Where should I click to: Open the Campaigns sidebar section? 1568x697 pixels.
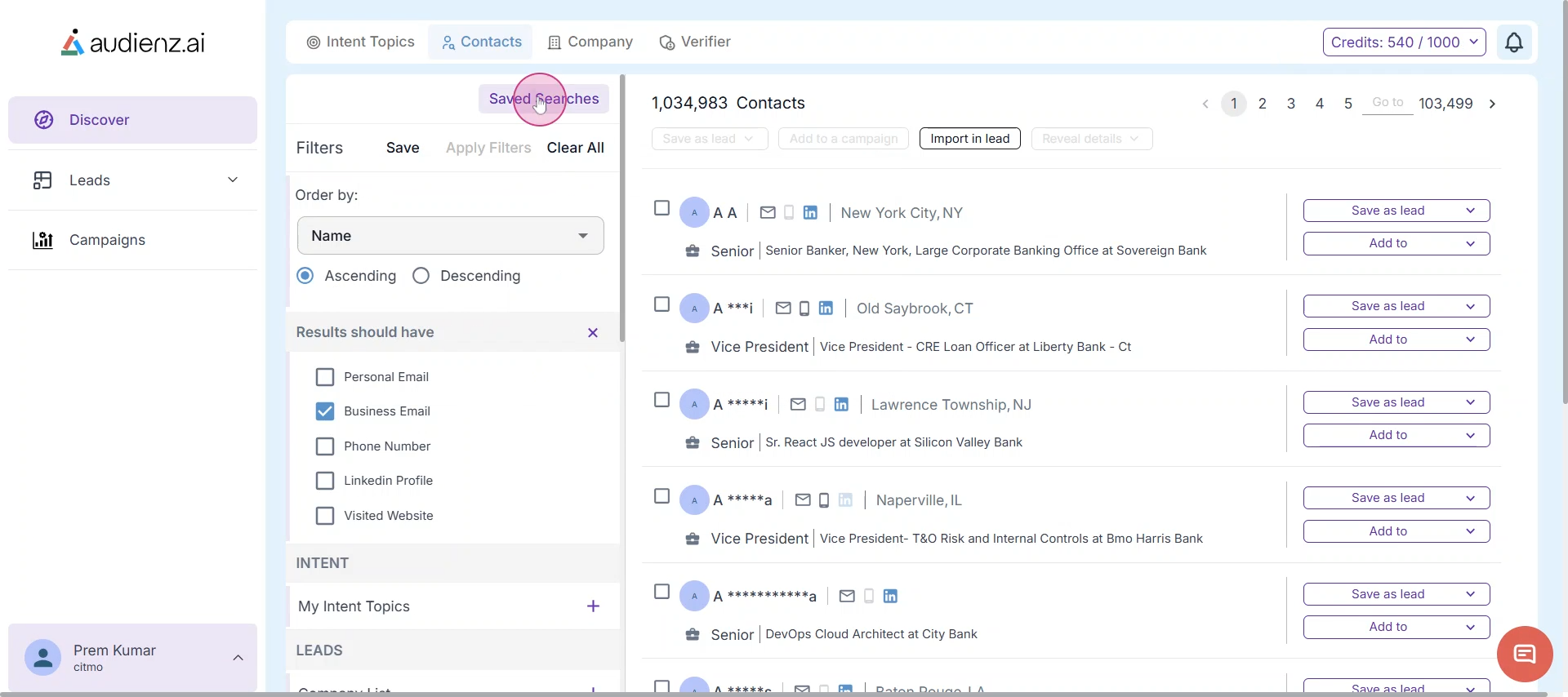[133, 240]
